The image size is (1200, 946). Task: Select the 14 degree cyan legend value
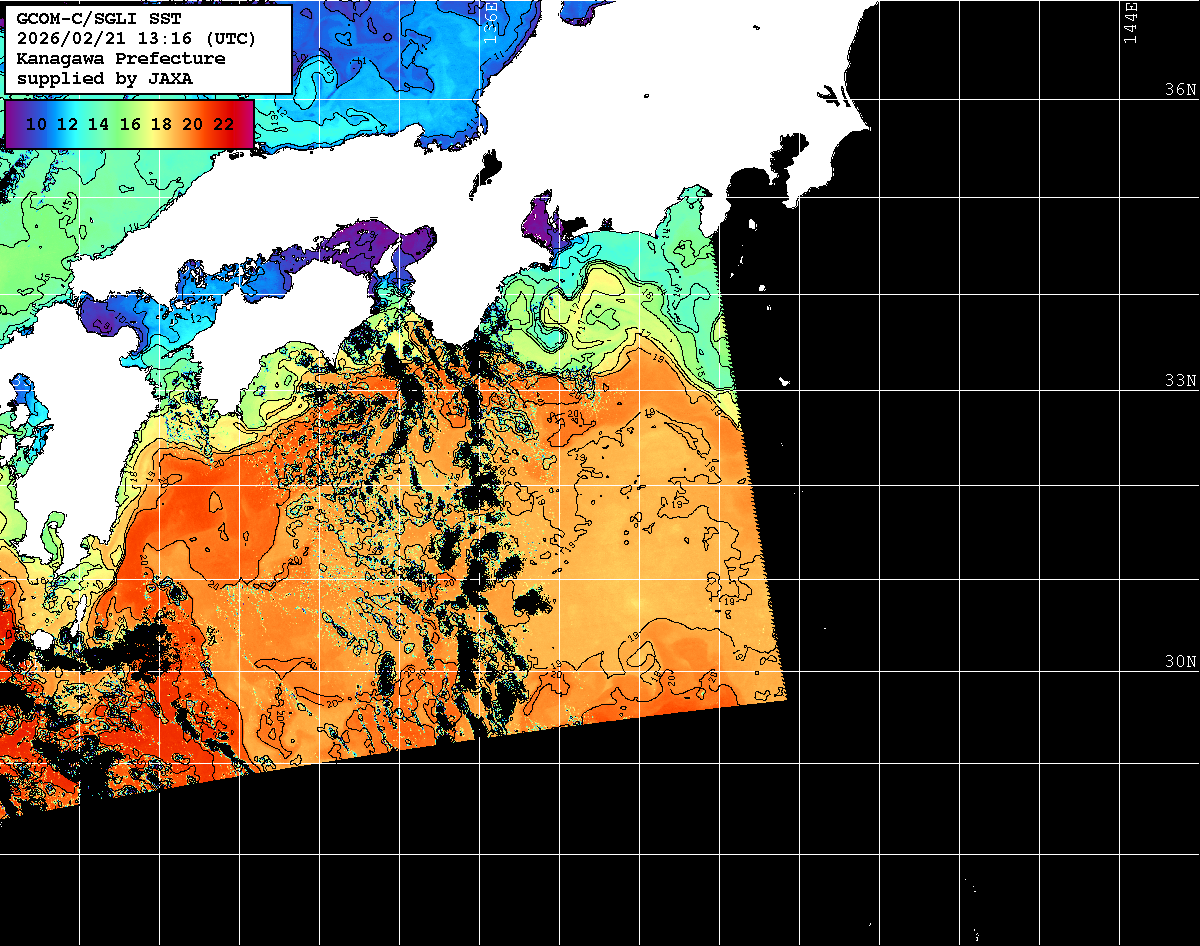coord(98,124)
